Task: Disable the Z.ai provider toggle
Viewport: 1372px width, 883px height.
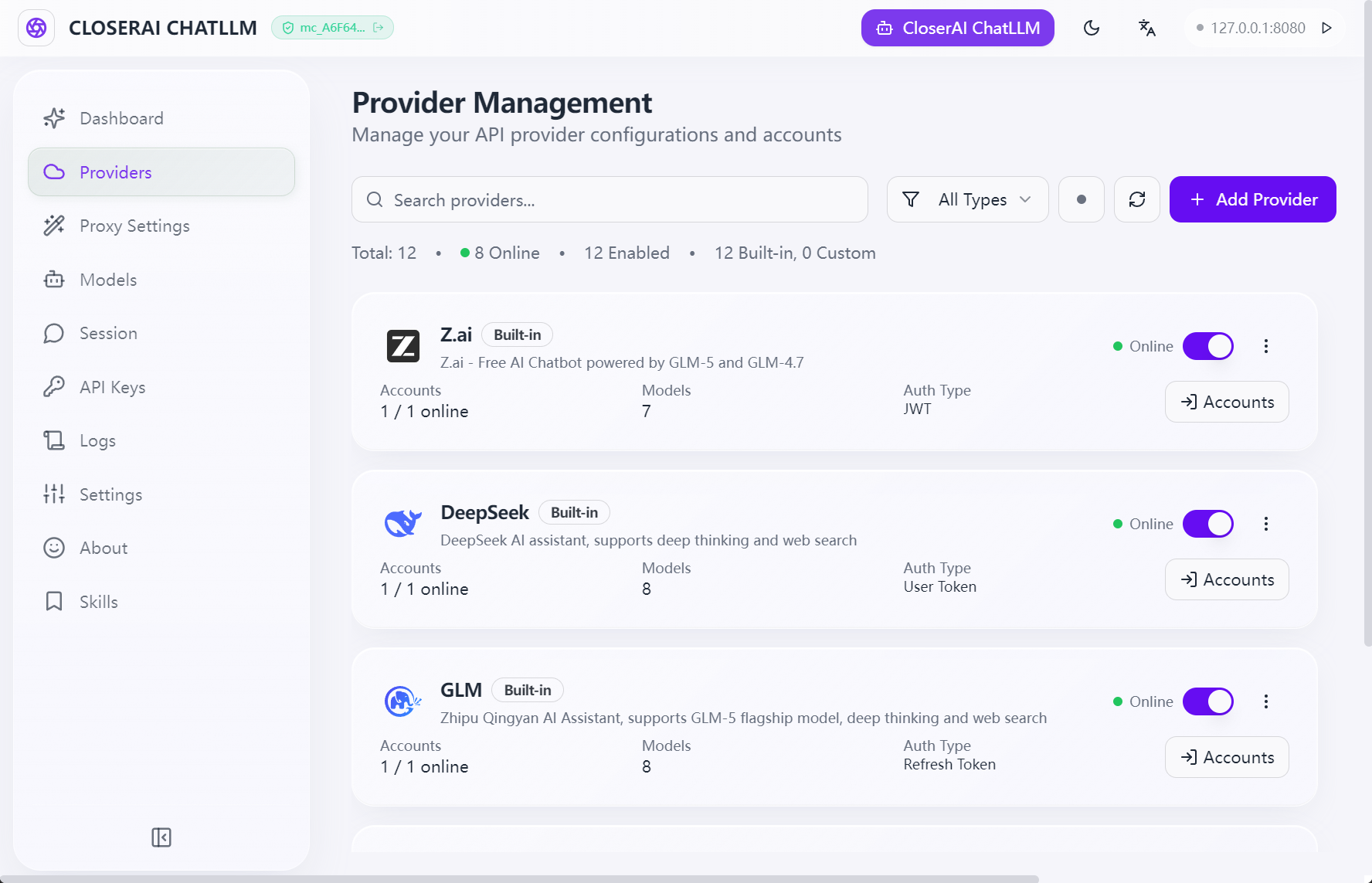Action: [x=1208, y=346]
